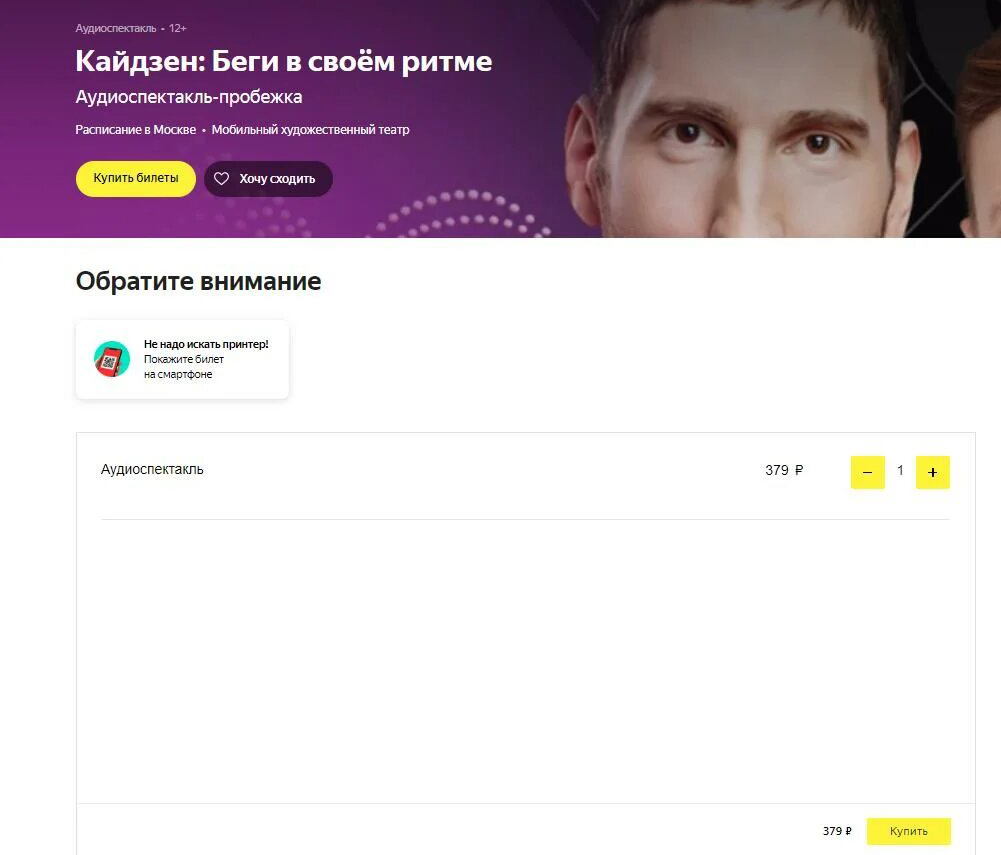Click the QR ticket smartphone icon
The image size is (1001, 855).
tap(112, 359)
